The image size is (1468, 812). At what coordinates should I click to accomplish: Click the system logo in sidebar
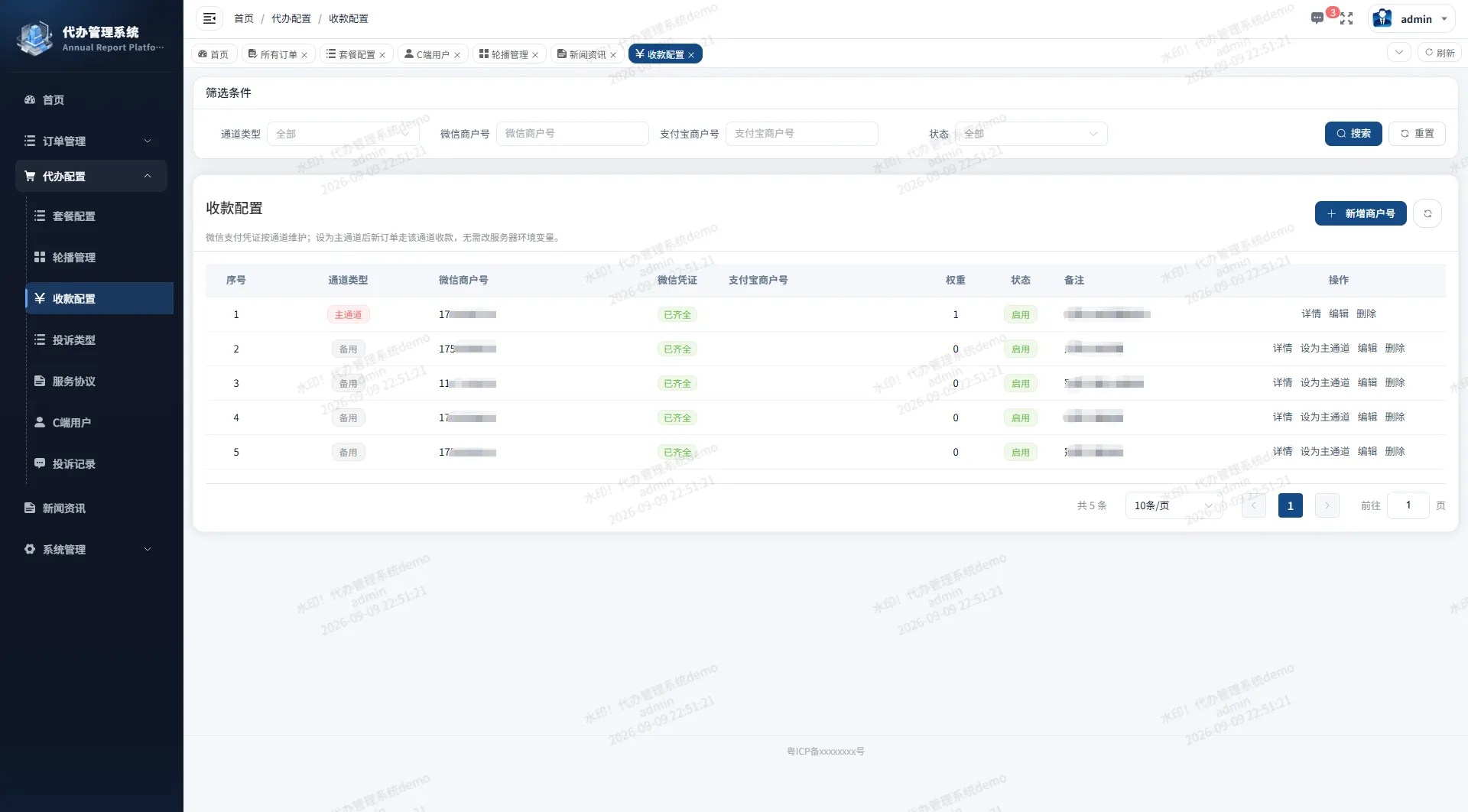tap(34, 38)
